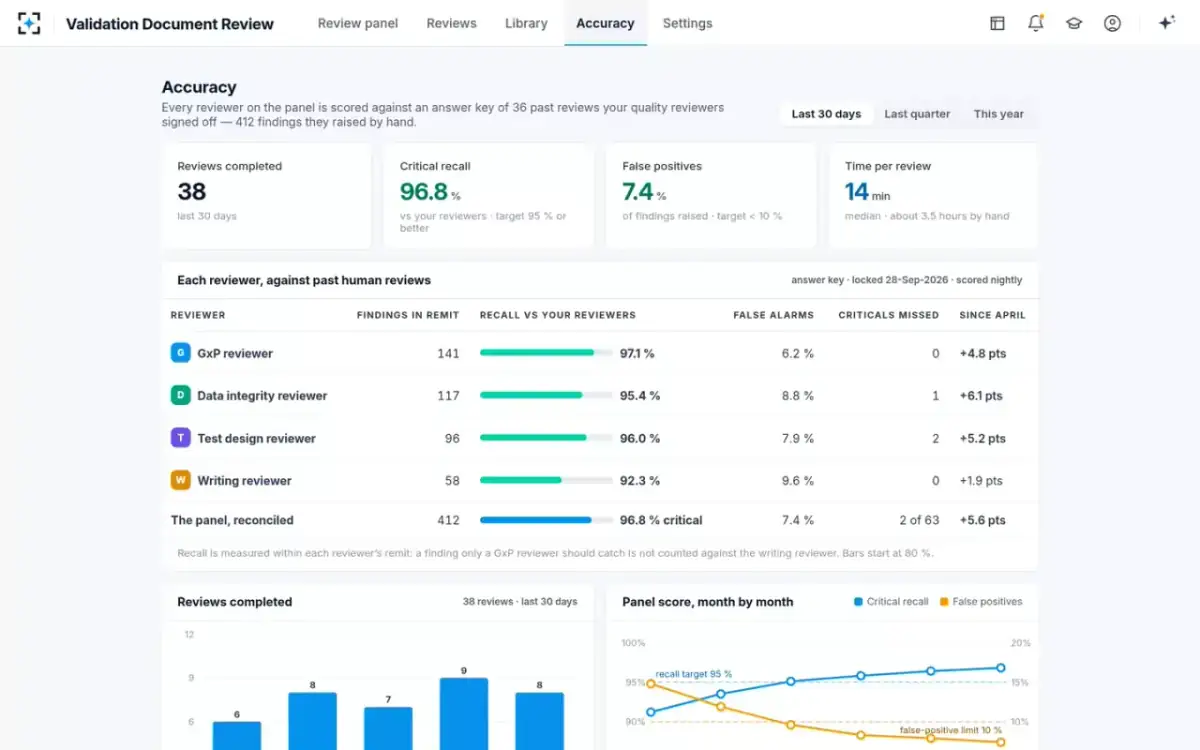1200x750 pixels.
Task: Click the GxP reviewer G badge
Action: point(180,353)
